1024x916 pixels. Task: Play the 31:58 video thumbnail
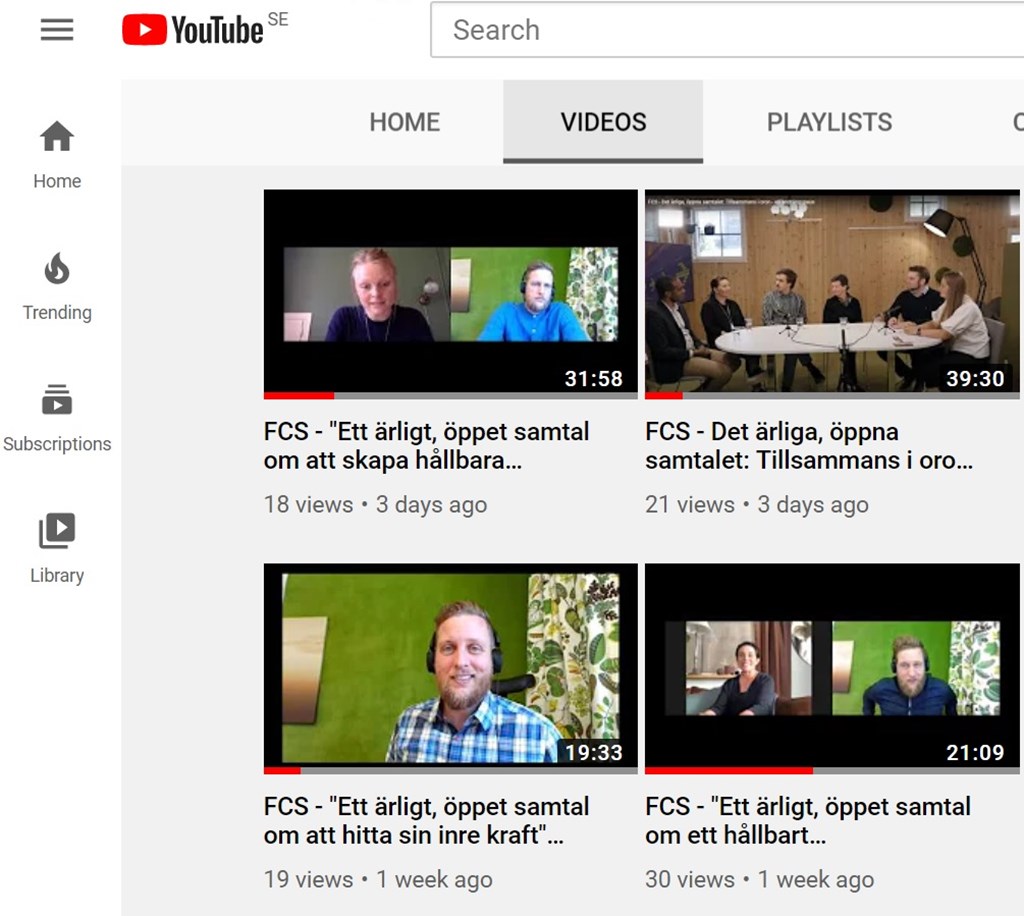click(450, 290)
